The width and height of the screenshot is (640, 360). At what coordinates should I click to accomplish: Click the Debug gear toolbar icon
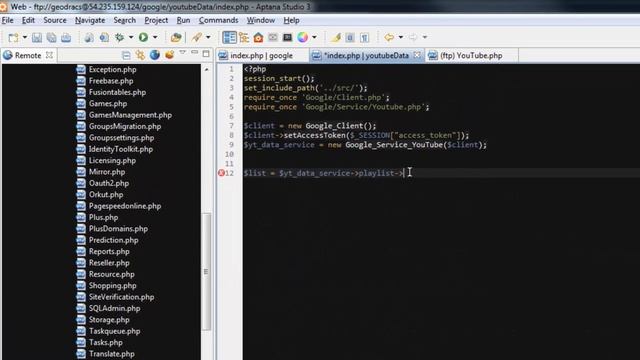pyautogui.click(x=120, y=38)
